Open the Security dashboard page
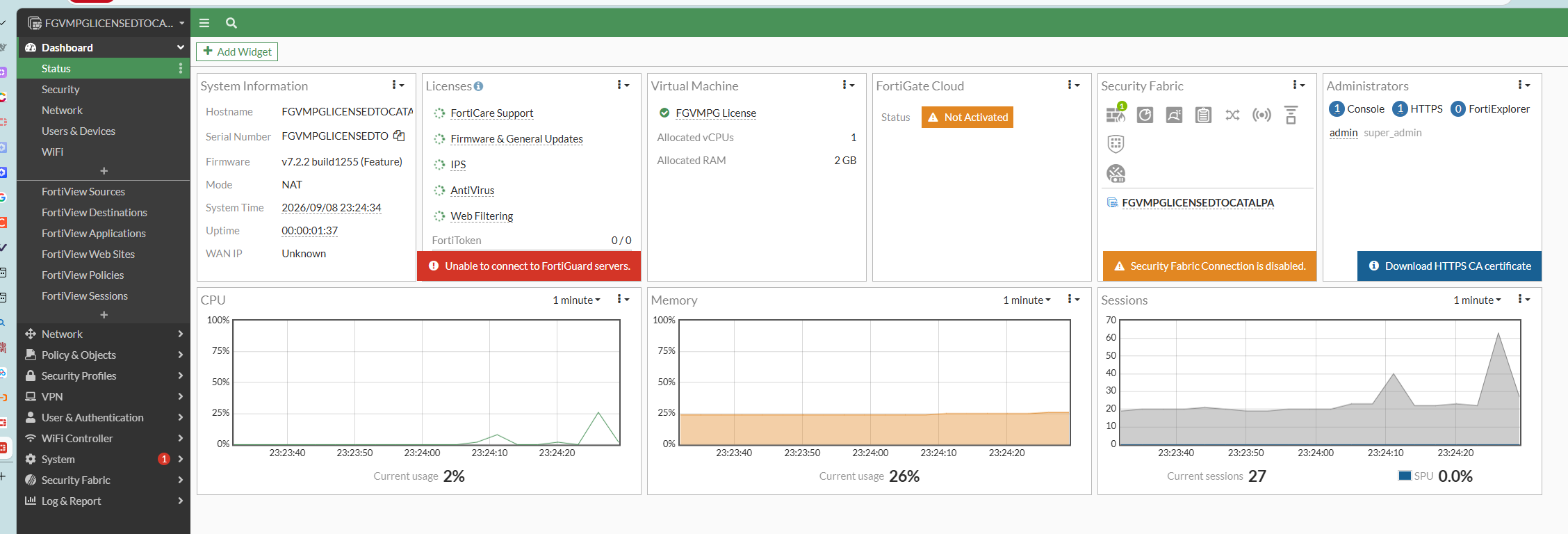This screenshot has width=1568, height=534. tap(60, 89)
